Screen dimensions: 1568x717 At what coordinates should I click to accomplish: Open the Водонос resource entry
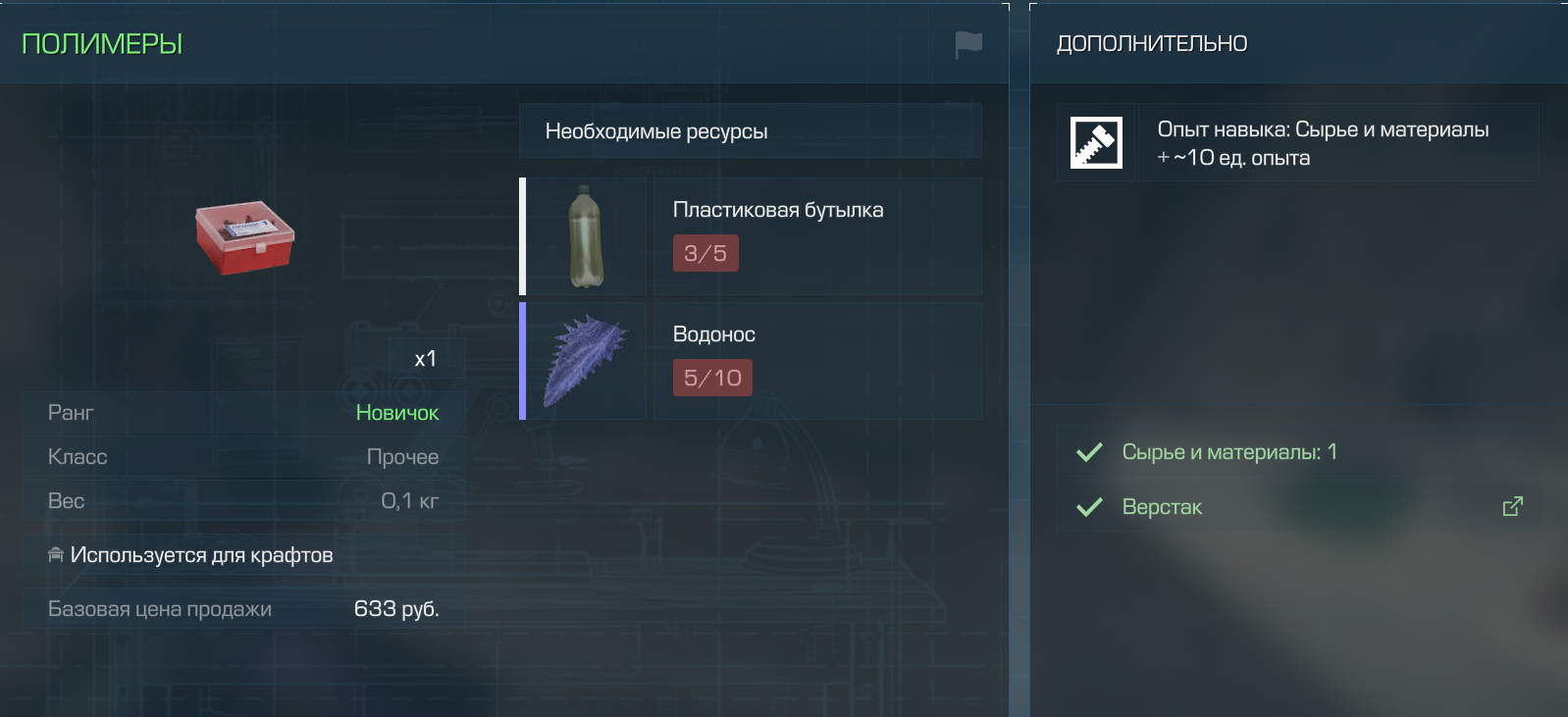tap(751, 361)
